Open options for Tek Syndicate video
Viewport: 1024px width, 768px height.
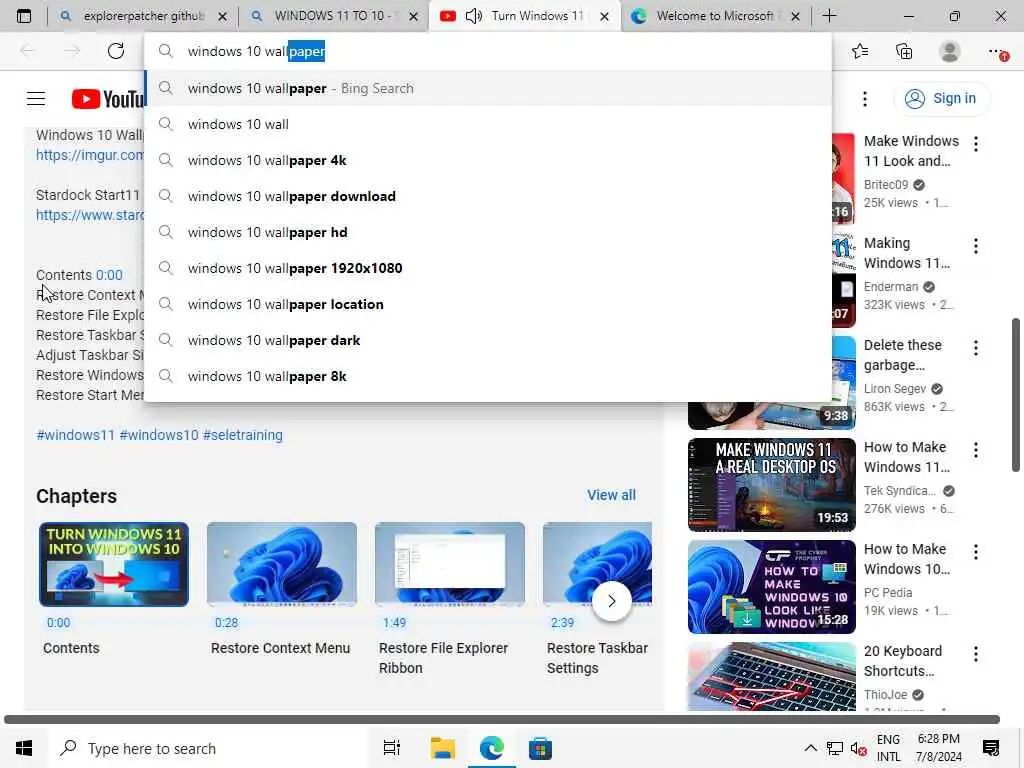pos(976,450)
